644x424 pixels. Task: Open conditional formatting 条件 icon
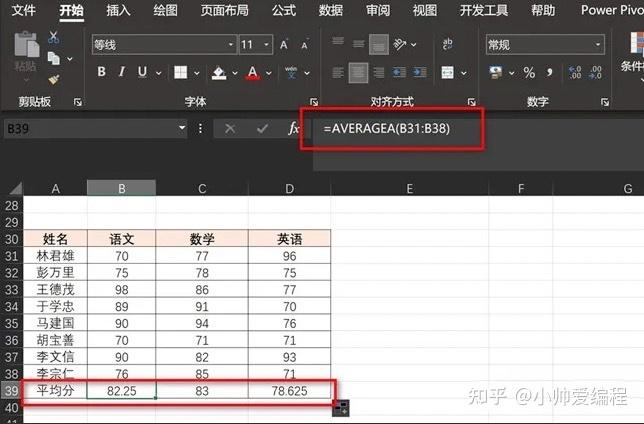[635, 45]
